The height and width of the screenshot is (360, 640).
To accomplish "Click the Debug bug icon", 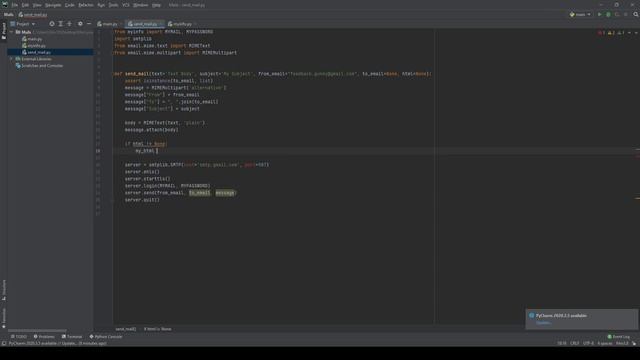I will click(608, 14).
